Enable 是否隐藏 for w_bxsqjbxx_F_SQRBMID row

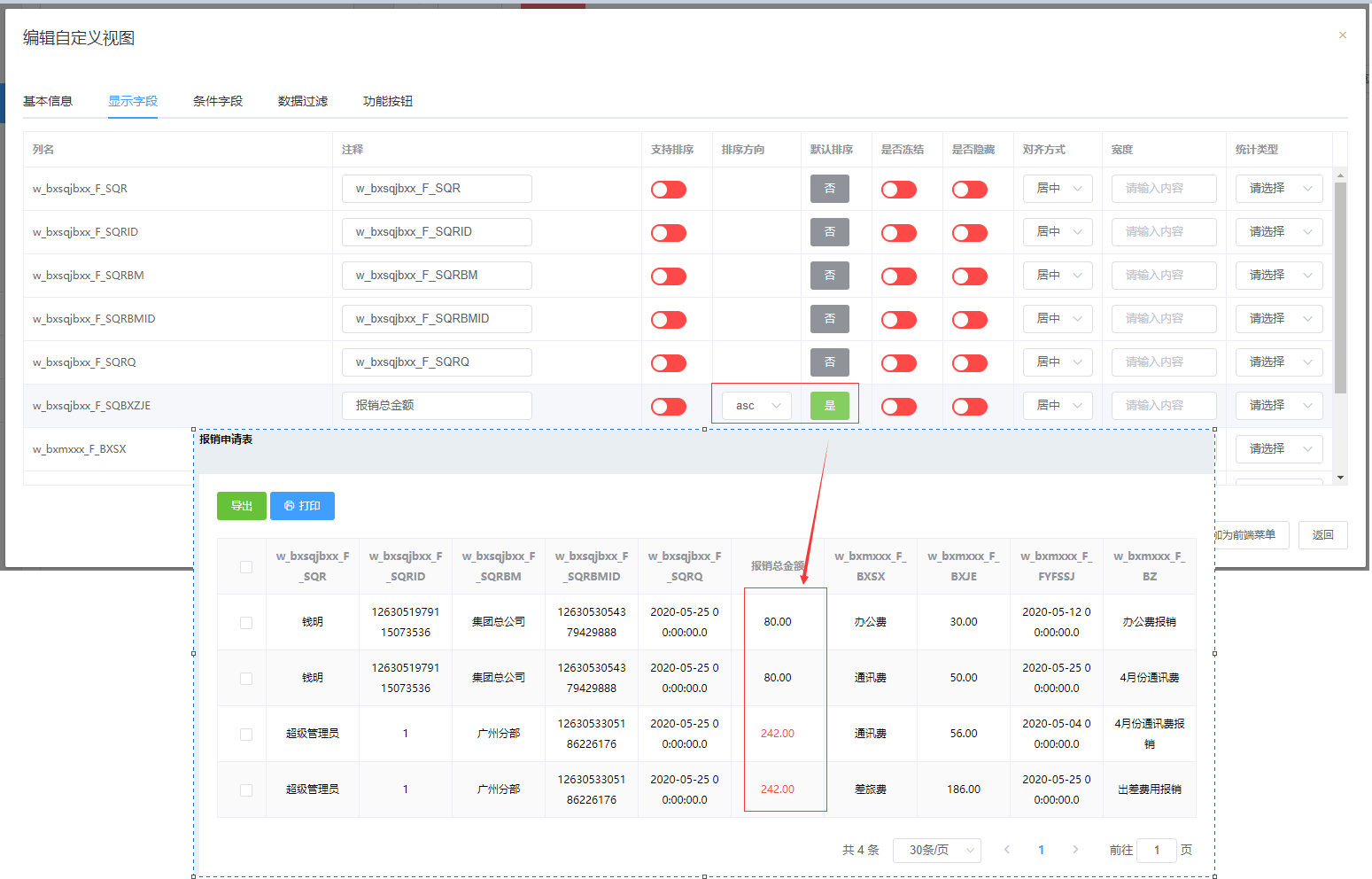coord(970,320)
